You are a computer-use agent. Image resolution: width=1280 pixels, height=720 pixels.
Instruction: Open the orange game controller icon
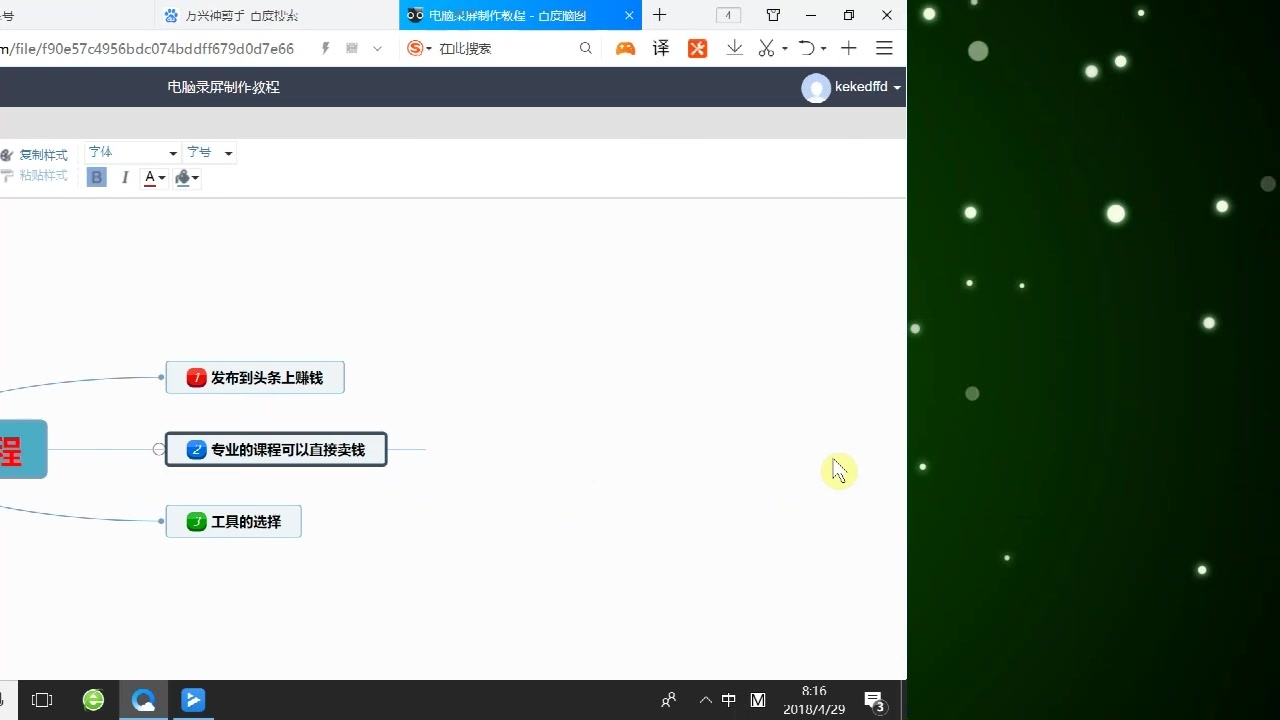coord(625,48)
